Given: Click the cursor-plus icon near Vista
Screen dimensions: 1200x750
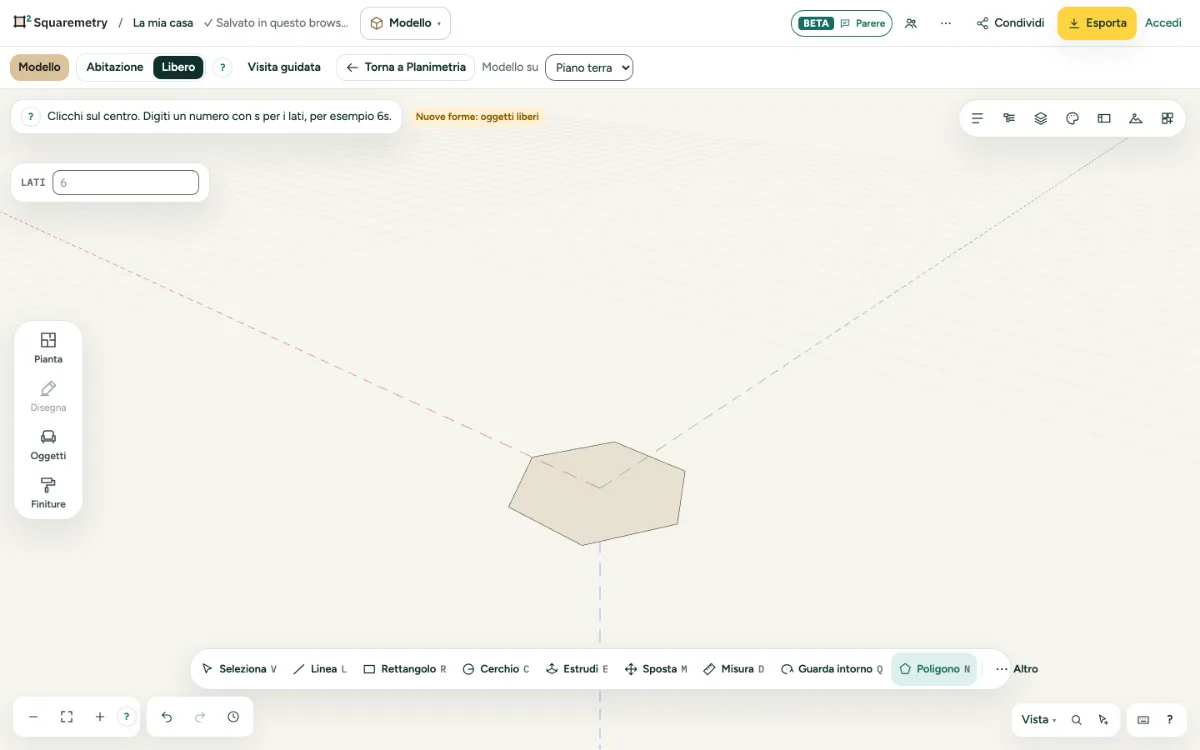Looking at the screenshot, I should (x=1103, y=720).
